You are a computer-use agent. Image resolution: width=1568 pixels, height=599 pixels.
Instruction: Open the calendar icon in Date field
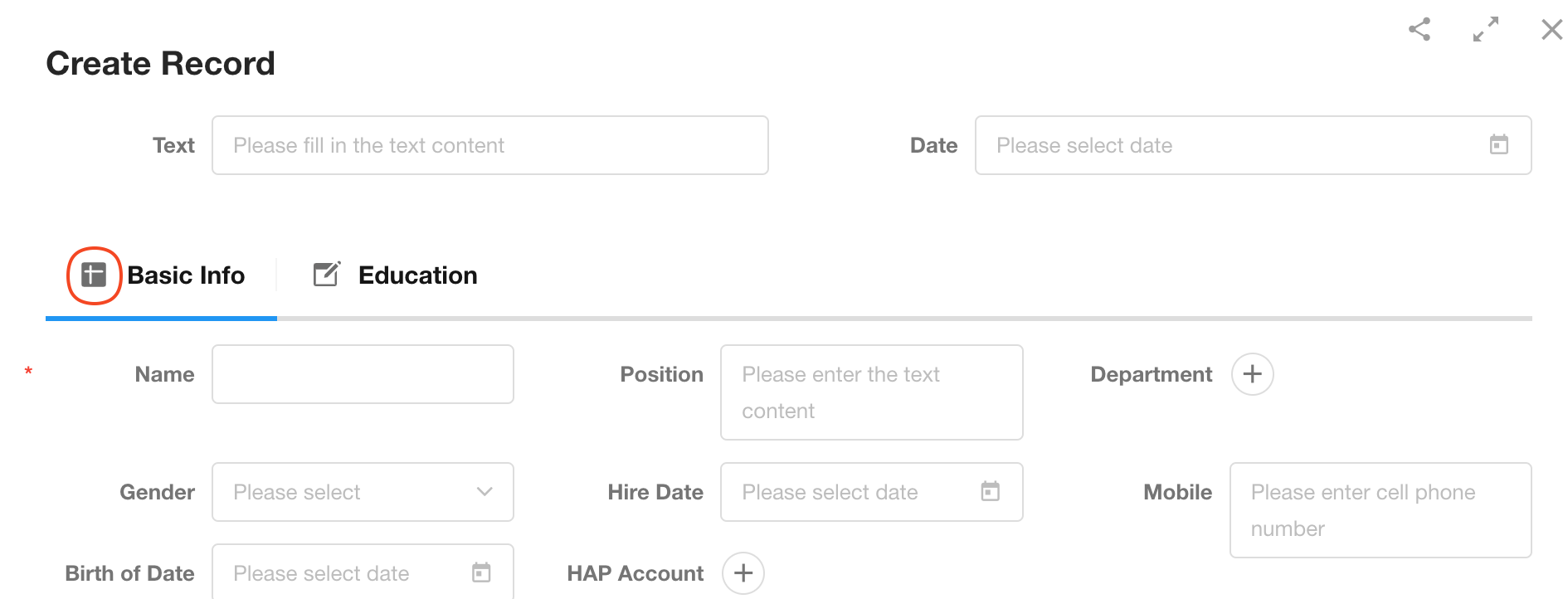pos(1498,144)
